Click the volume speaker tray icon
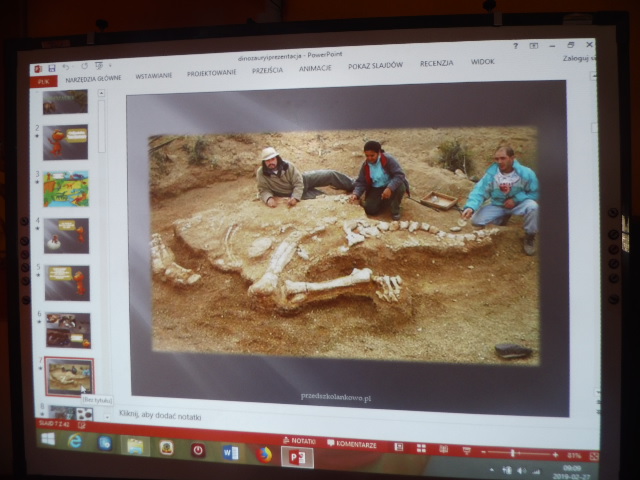The height and width of the screenshot is (480, 640). click(521, 471)
